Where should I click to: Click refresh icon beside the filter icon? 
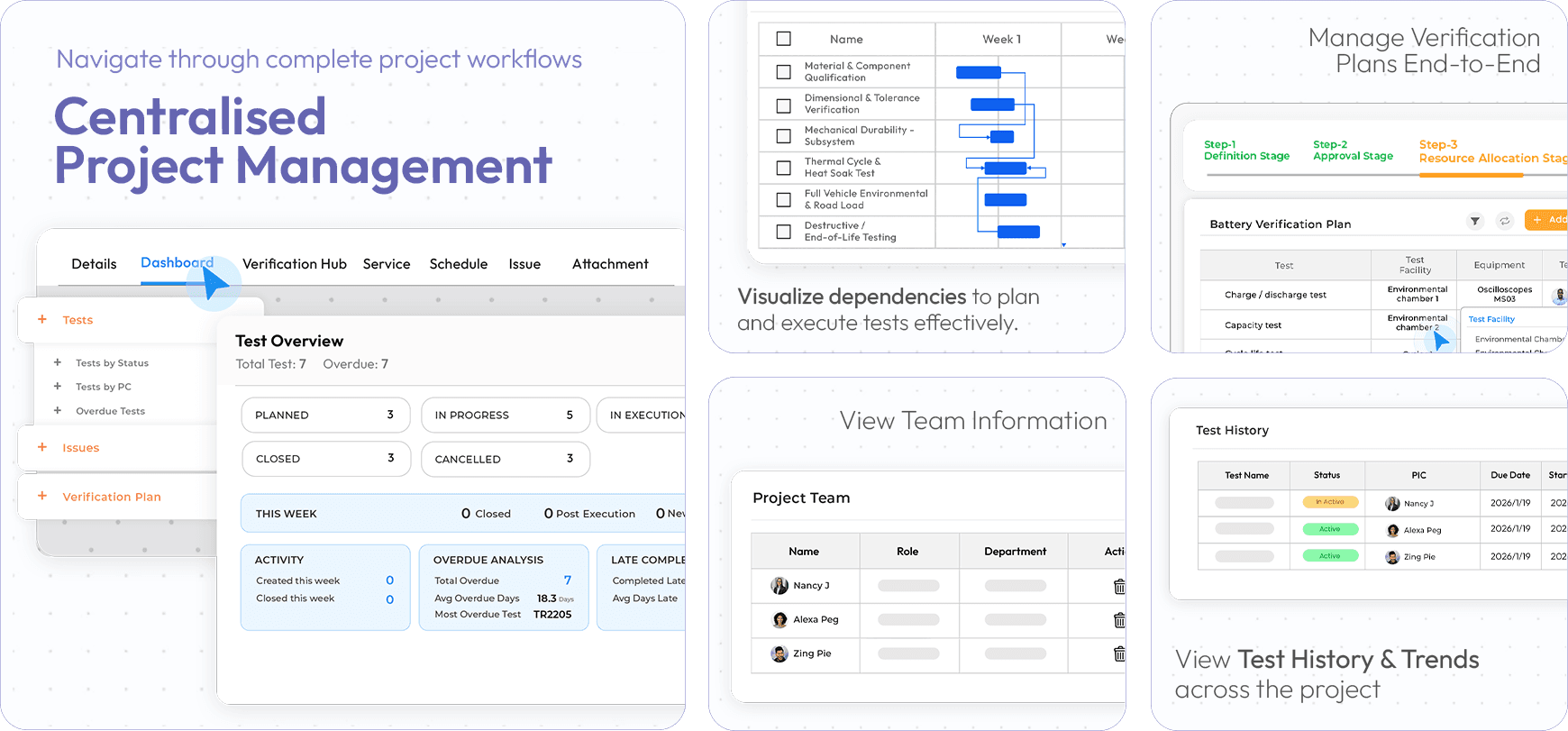tap(1504, 221)
